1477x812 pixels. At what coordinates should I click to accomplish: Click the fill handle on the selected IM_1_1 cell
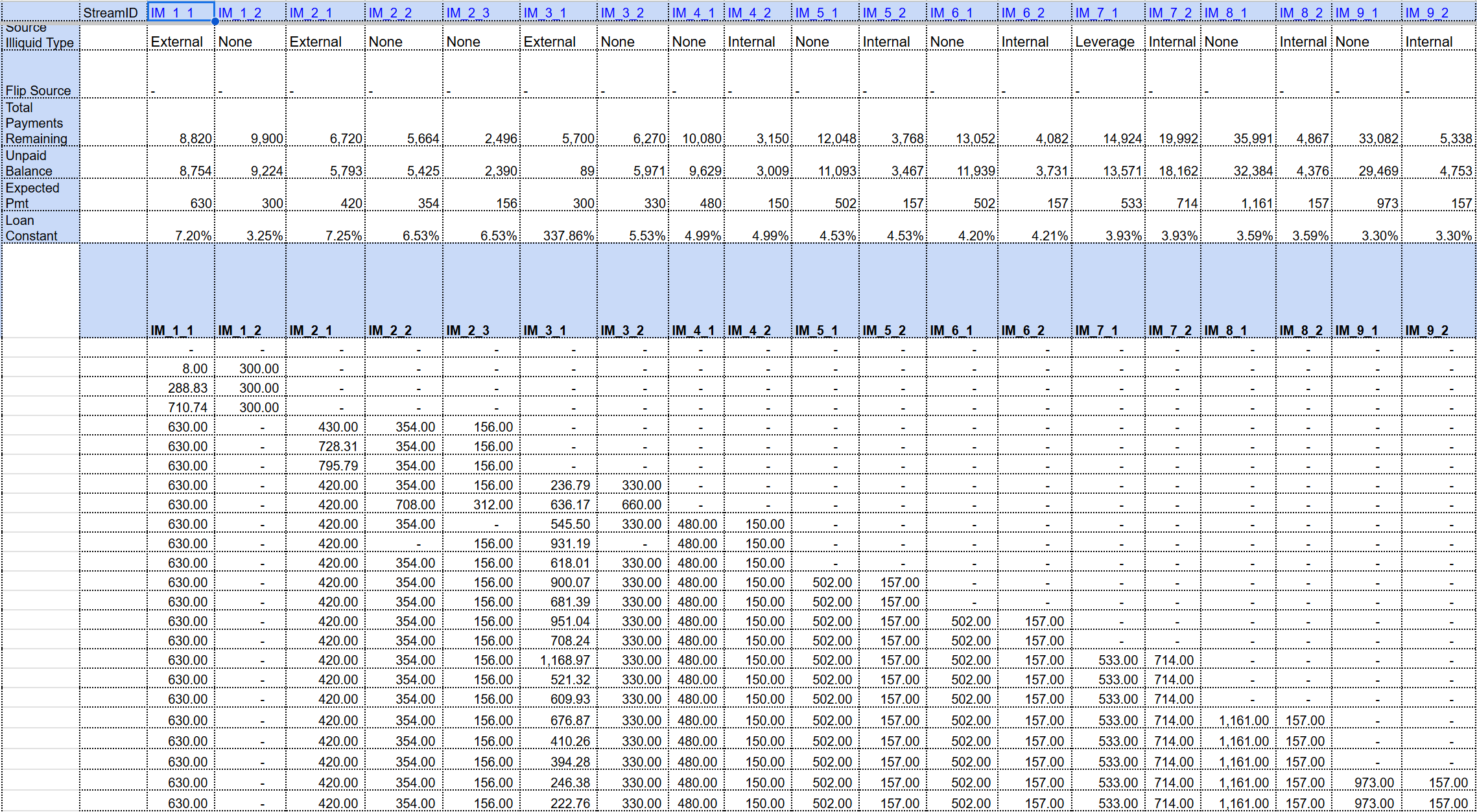pyautogui.click(x=215, y=21)
